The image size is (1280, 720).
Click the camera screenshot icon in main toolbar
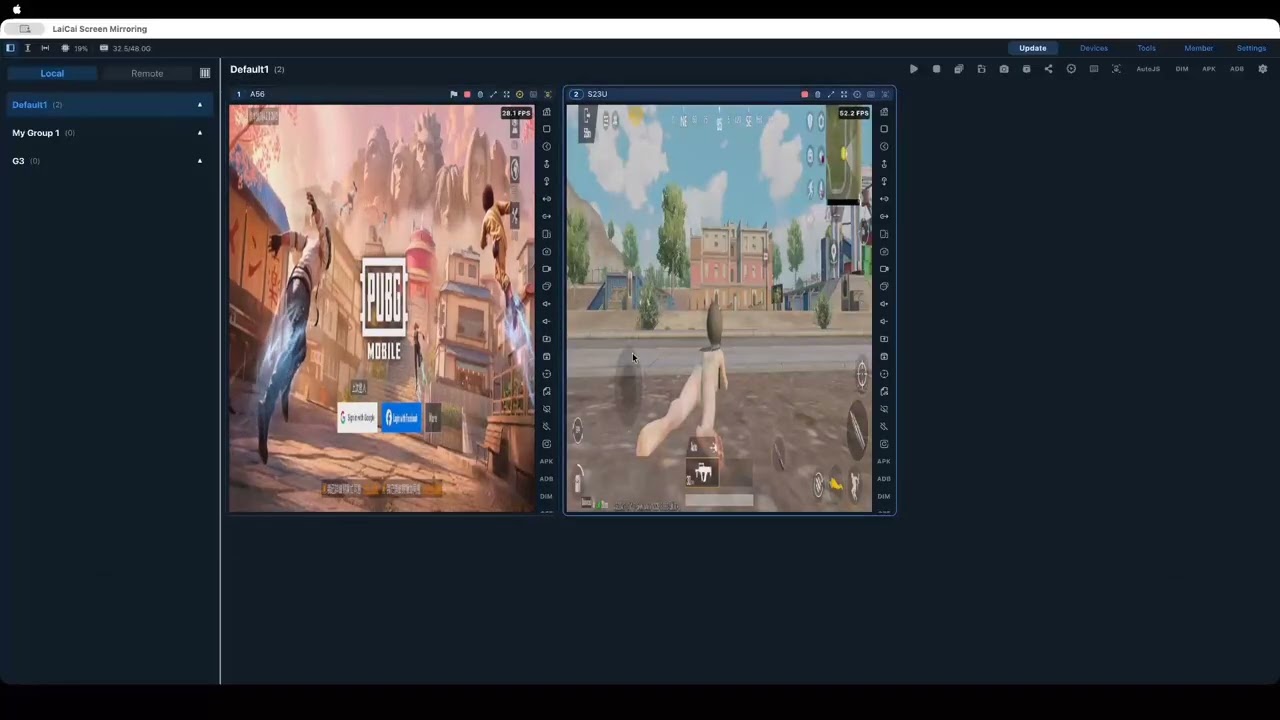[x=1004, y=69]
